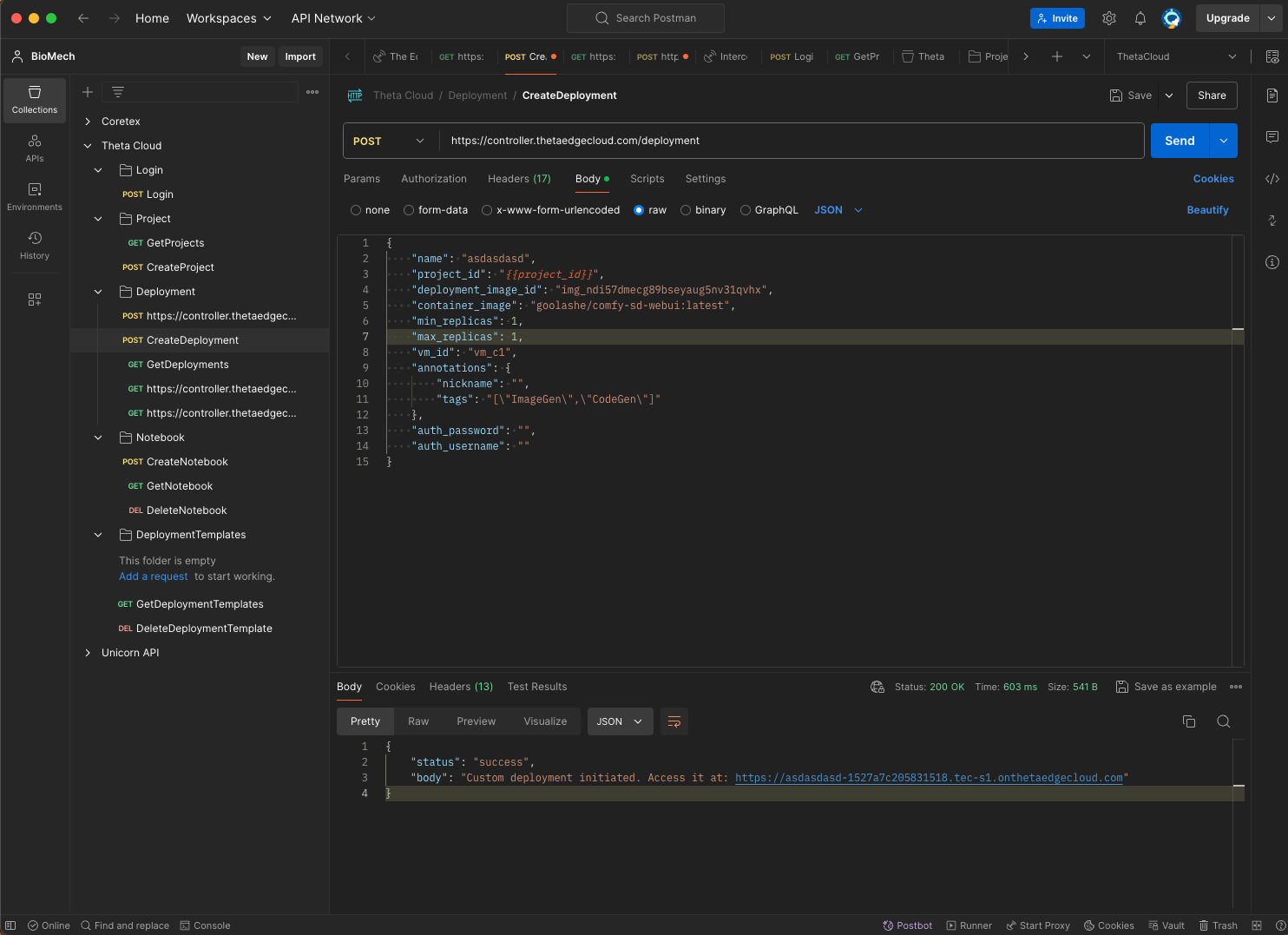
Task: Click the notifications bell icon
Action: click(x=1140, y=18)
